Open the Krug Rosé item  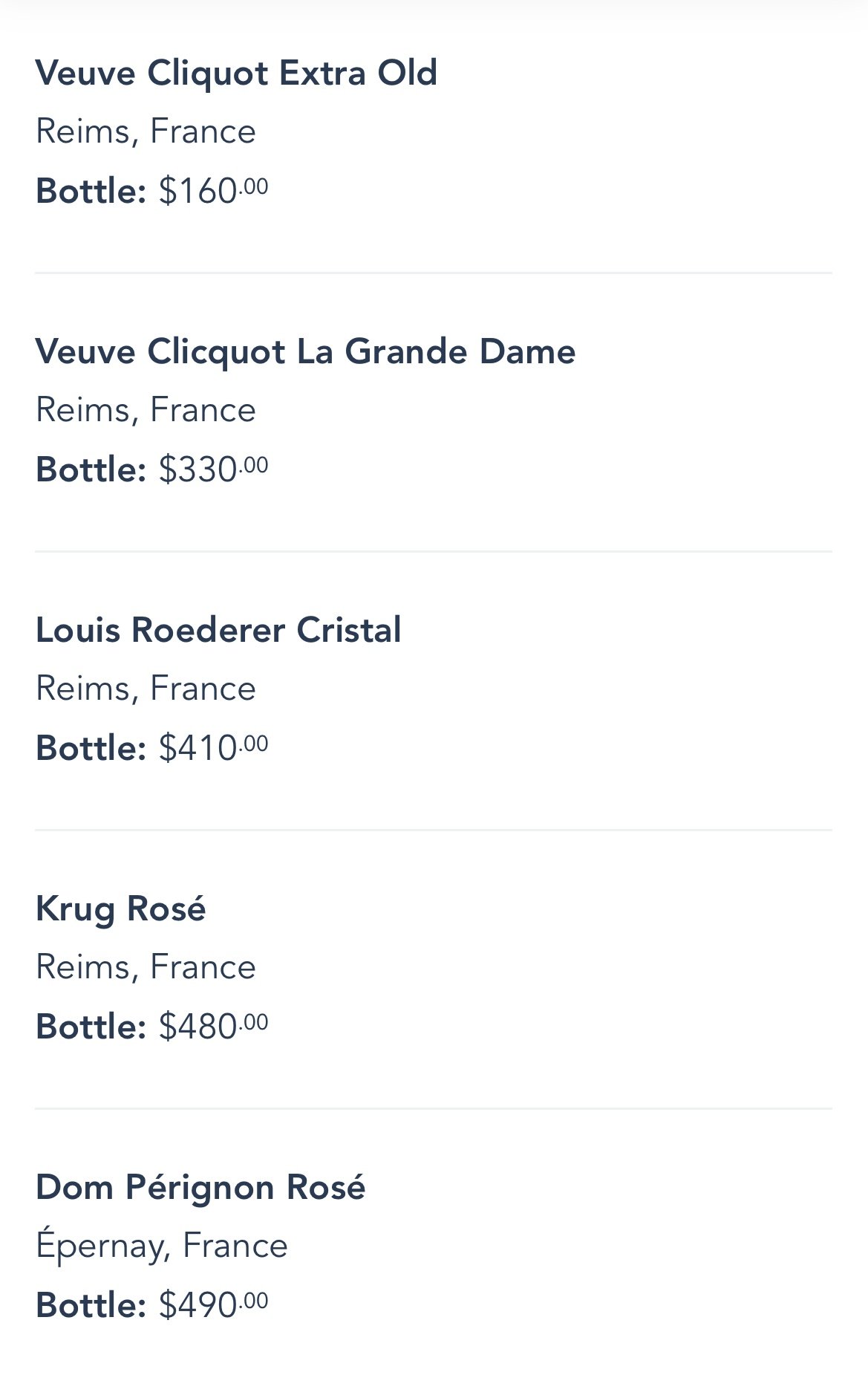point(120,908)
